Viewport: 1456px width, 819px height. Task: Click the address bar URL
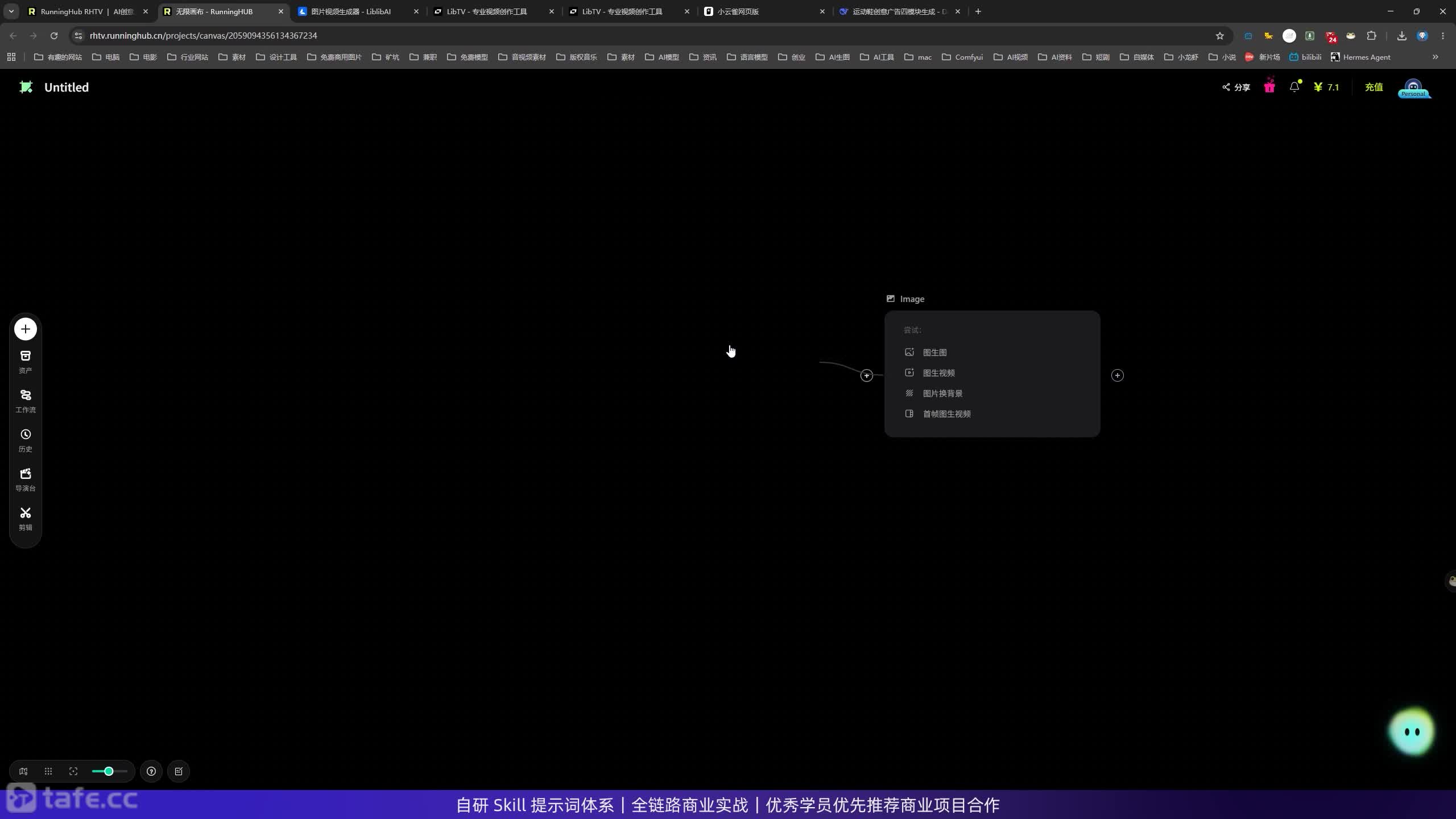coord(204,36)
